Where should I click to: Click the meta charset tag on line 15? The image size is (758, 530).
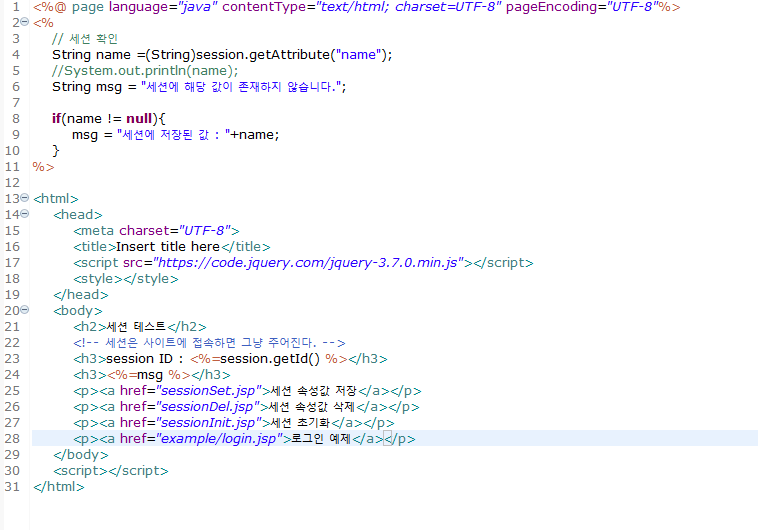156,231
